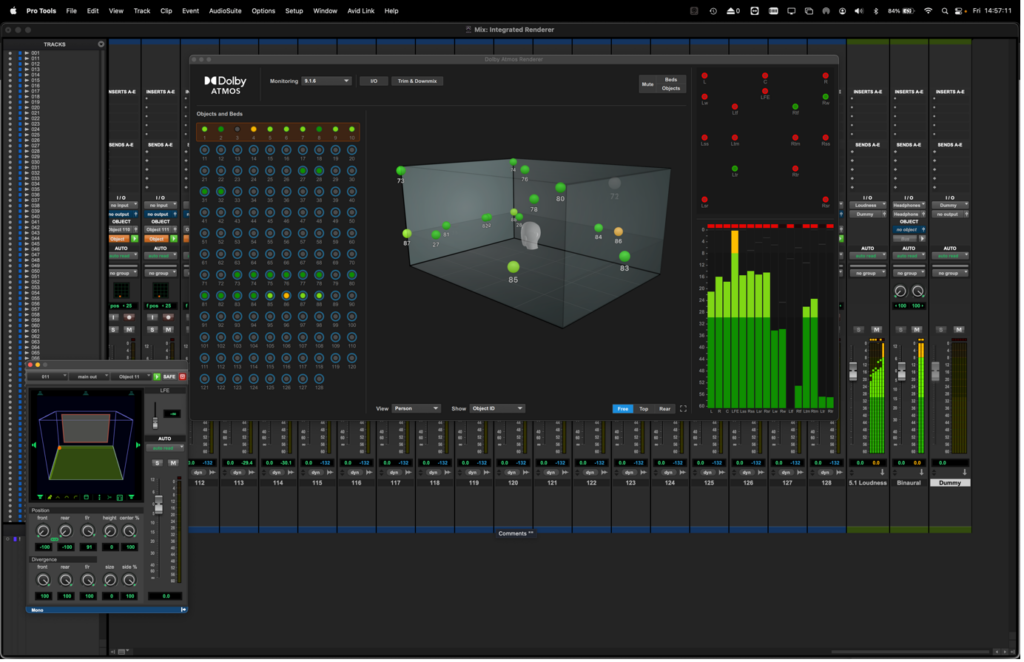This screenshot has width=1024, height=662.
Task: Click the I/O button in Dolby Atmos Renderer
Action: click(x=374, y=81)
